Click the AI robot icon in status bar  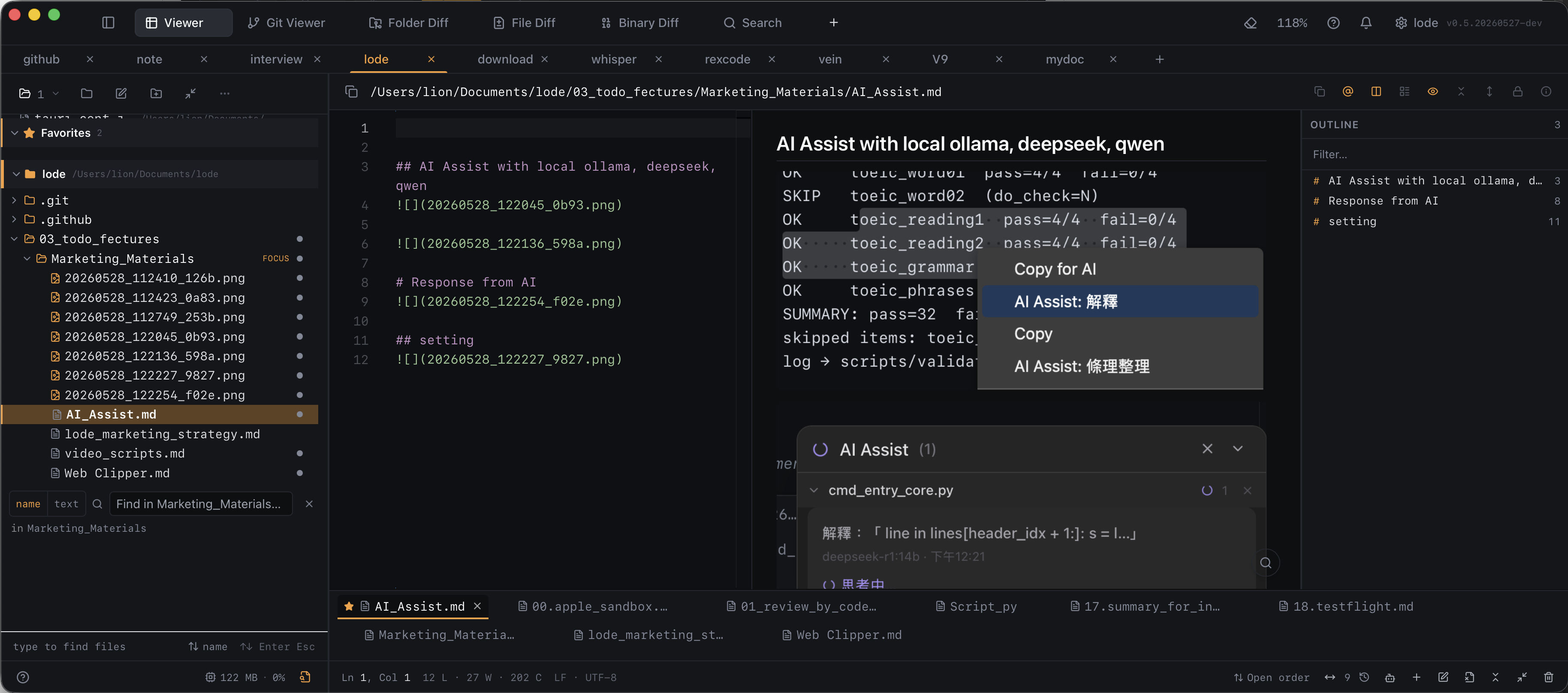click(1390, 677)
